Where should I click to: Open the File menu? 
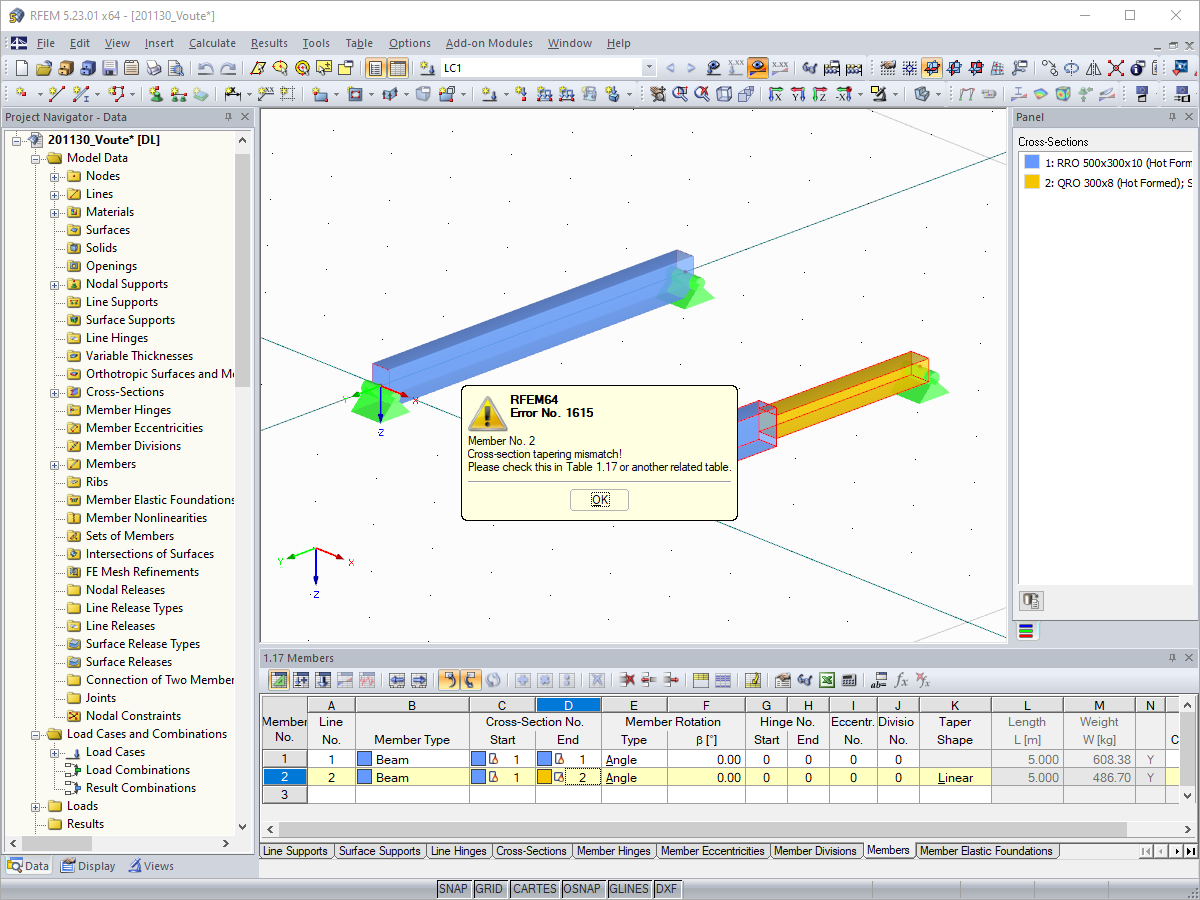coord(46,43)
